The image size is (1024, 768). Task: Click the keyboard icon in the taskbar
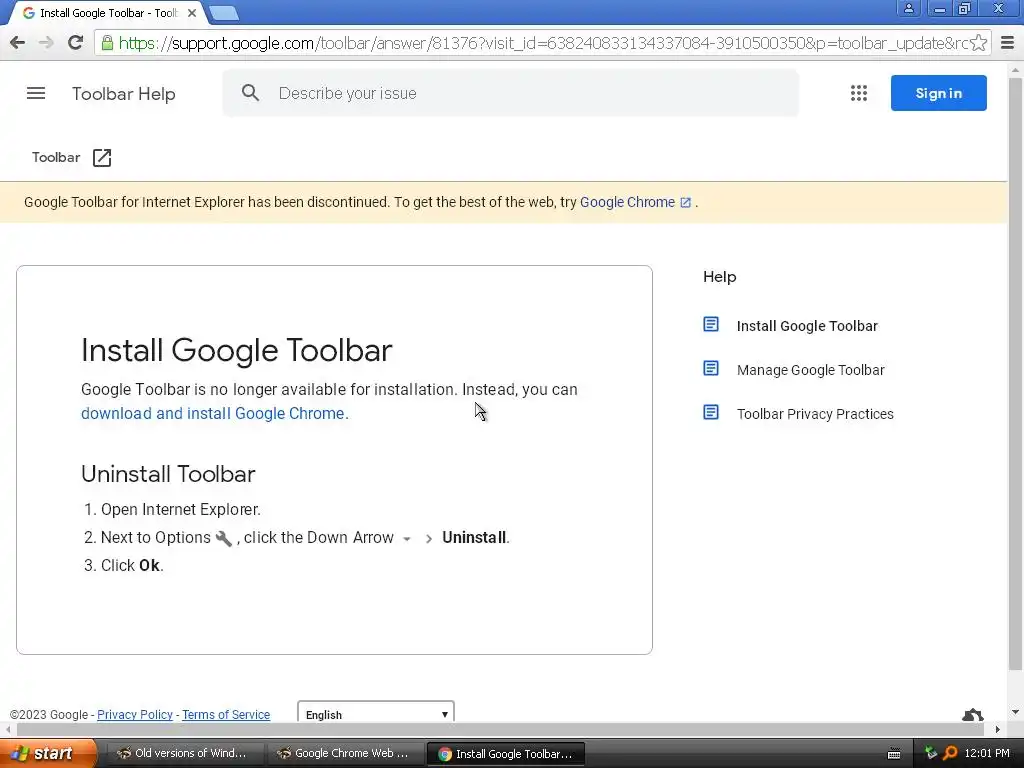(x=893, y=754)
